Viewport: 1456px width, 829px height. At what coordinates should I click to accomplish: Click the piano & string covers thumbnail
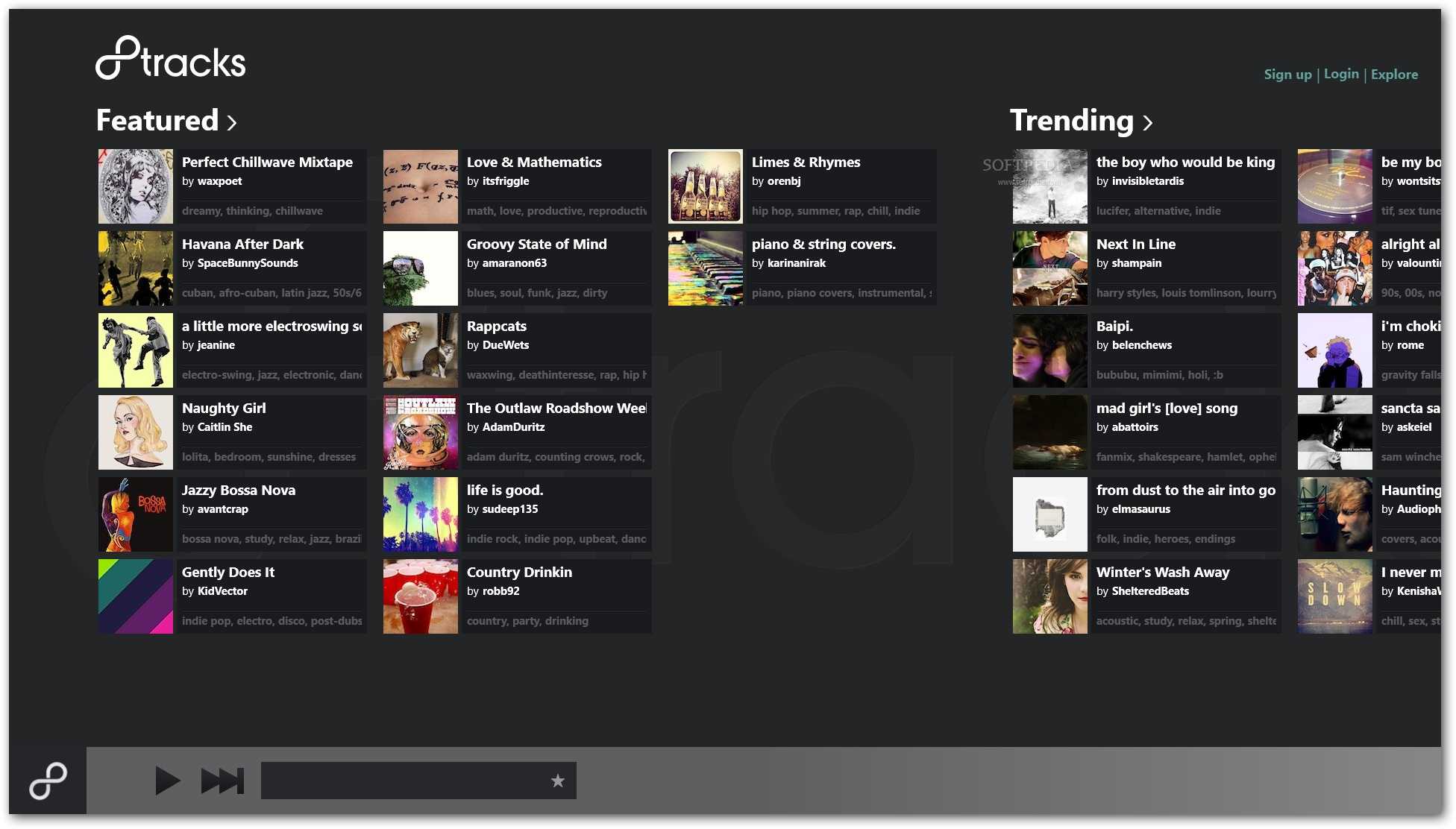(x=706, y=268)
